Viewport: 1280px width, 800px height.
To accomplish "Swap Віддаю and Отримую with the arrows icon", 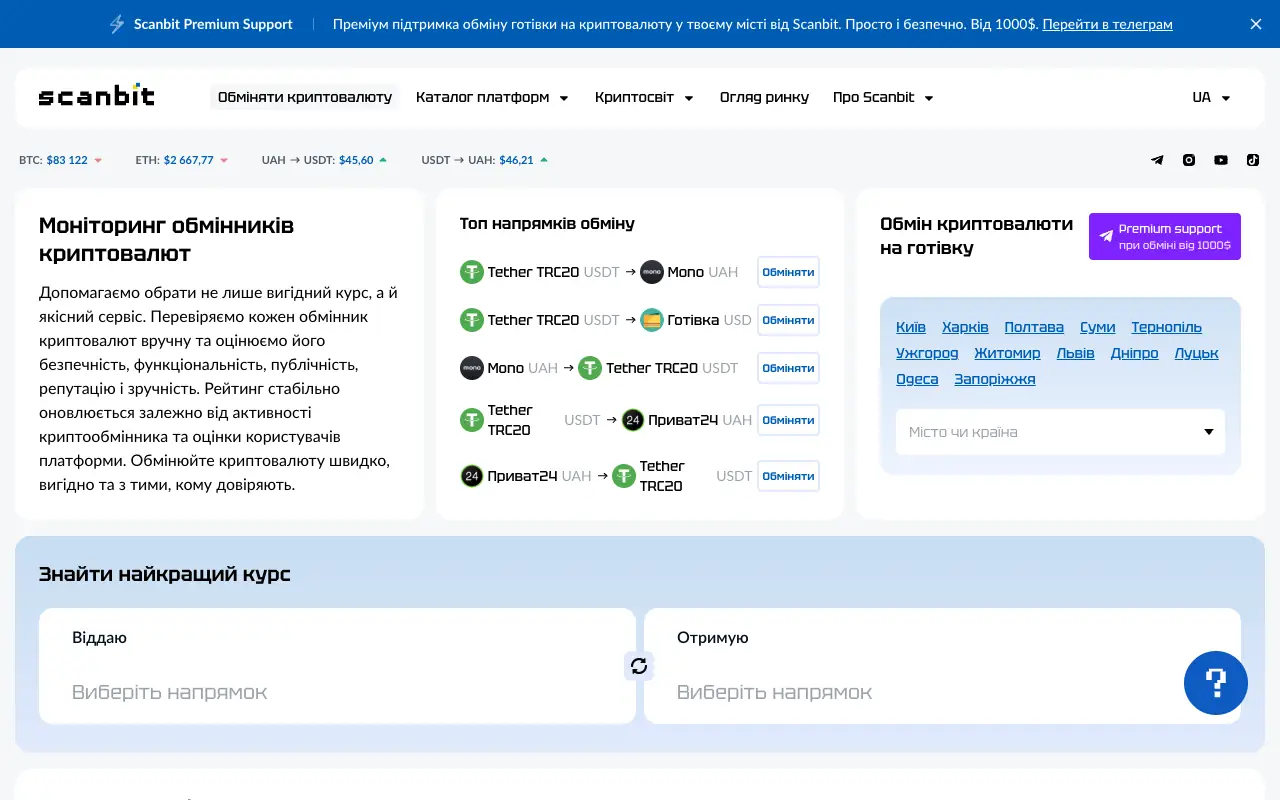I will tap(639, 666).
